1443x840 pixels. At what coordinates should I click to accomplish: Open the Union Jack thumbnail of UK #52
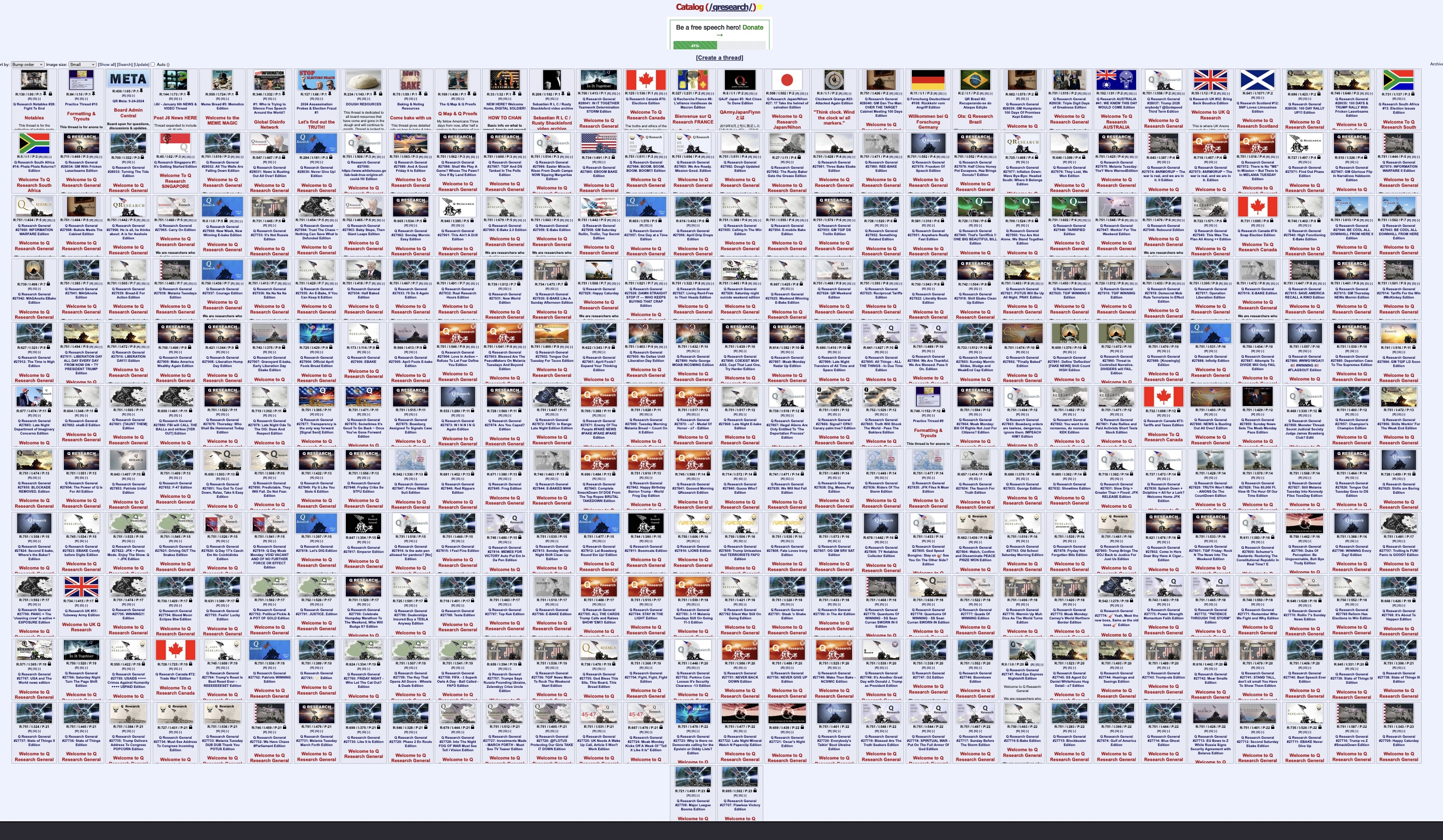point(1210,80)
